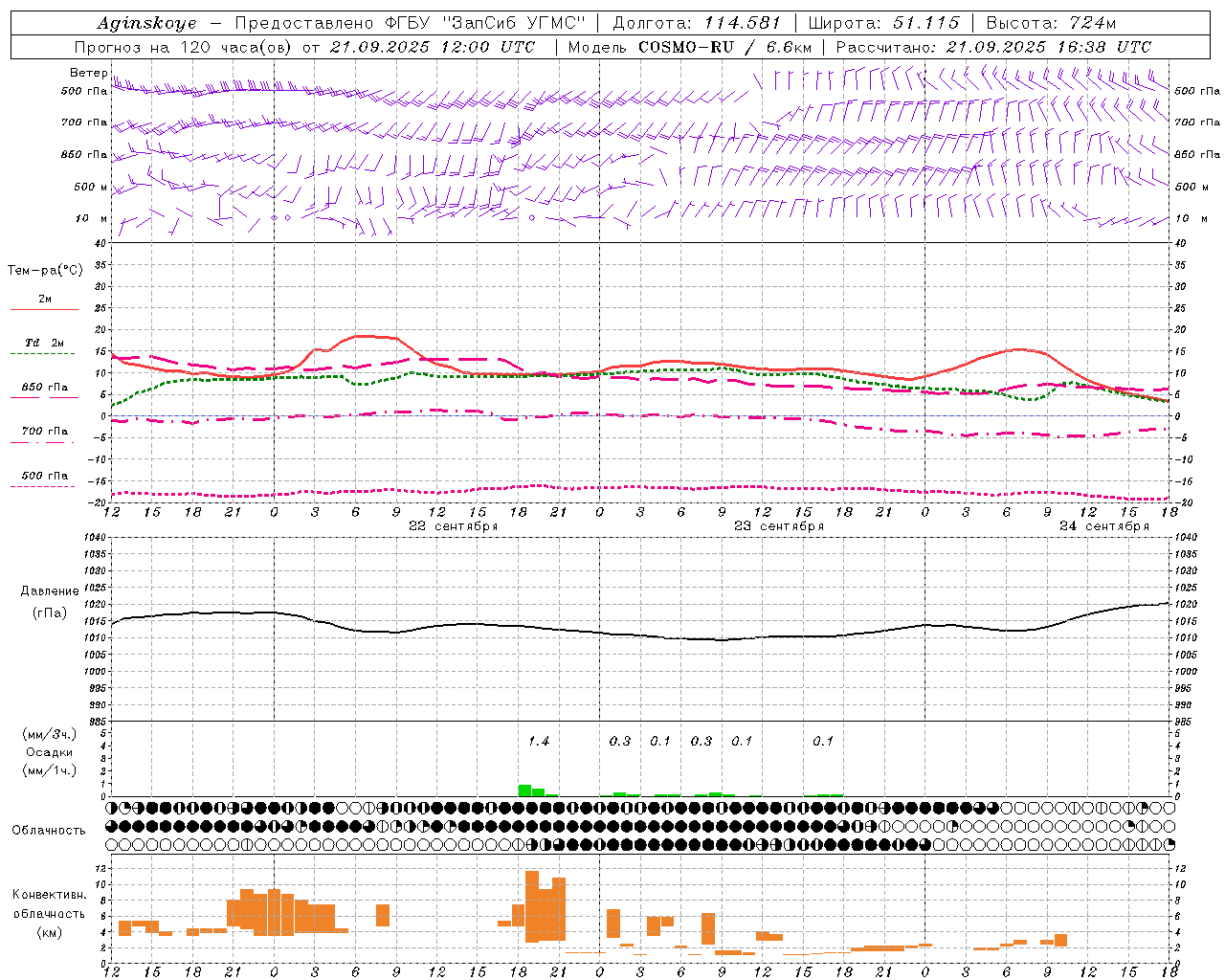1225x980 pixels.
Task: Click the '(мм/3ч.)' precipitation unit label
Action: (50, 734)
